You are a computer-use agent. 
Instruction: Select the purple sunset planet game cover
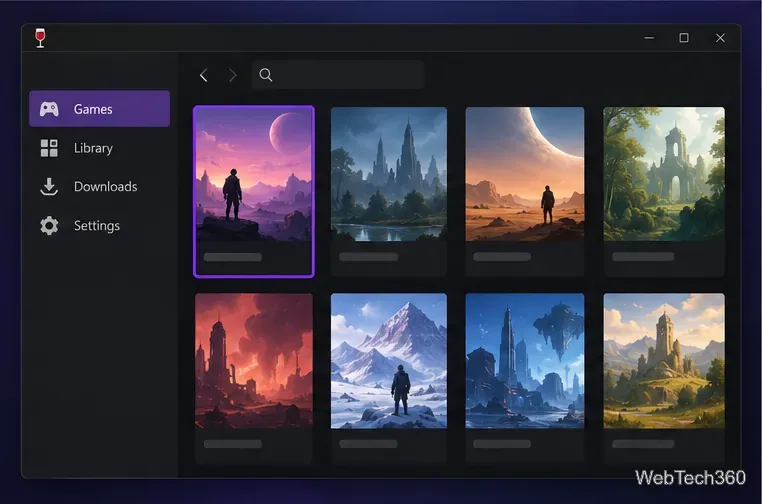click(254, 174)
